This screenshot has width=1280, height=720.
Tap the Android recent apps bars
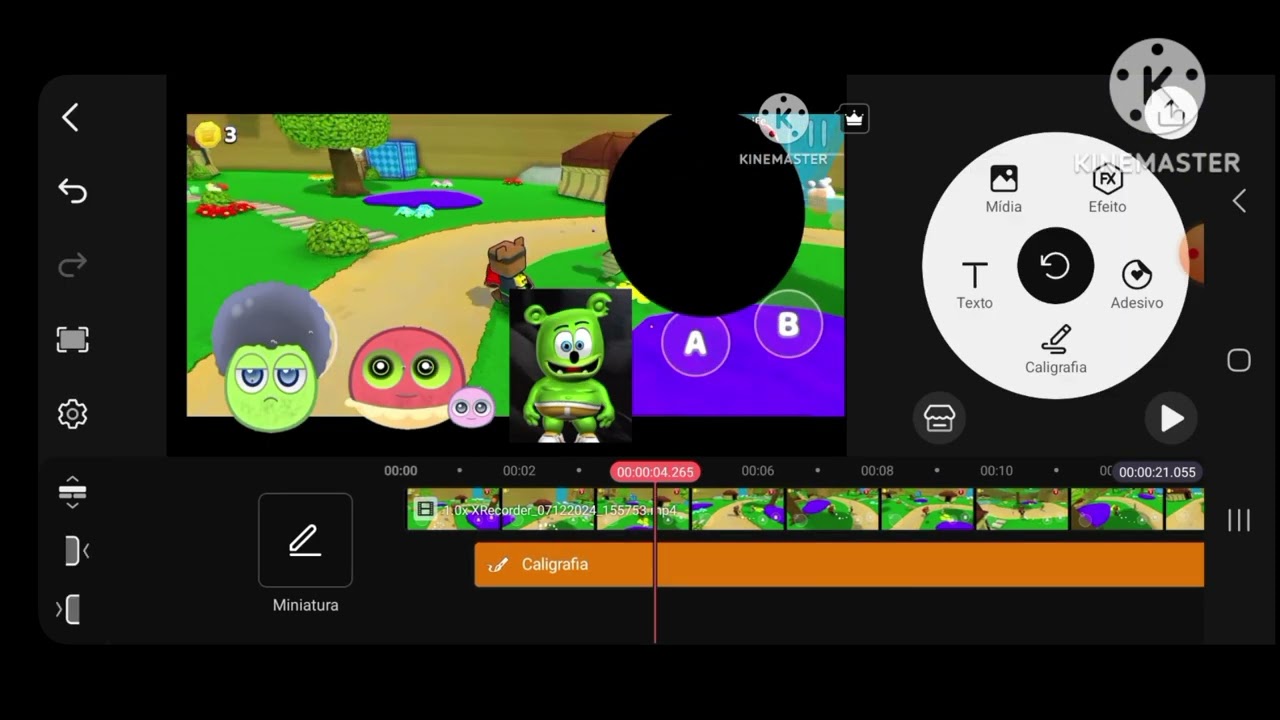pyautogui.click(x=1239, y=520)
